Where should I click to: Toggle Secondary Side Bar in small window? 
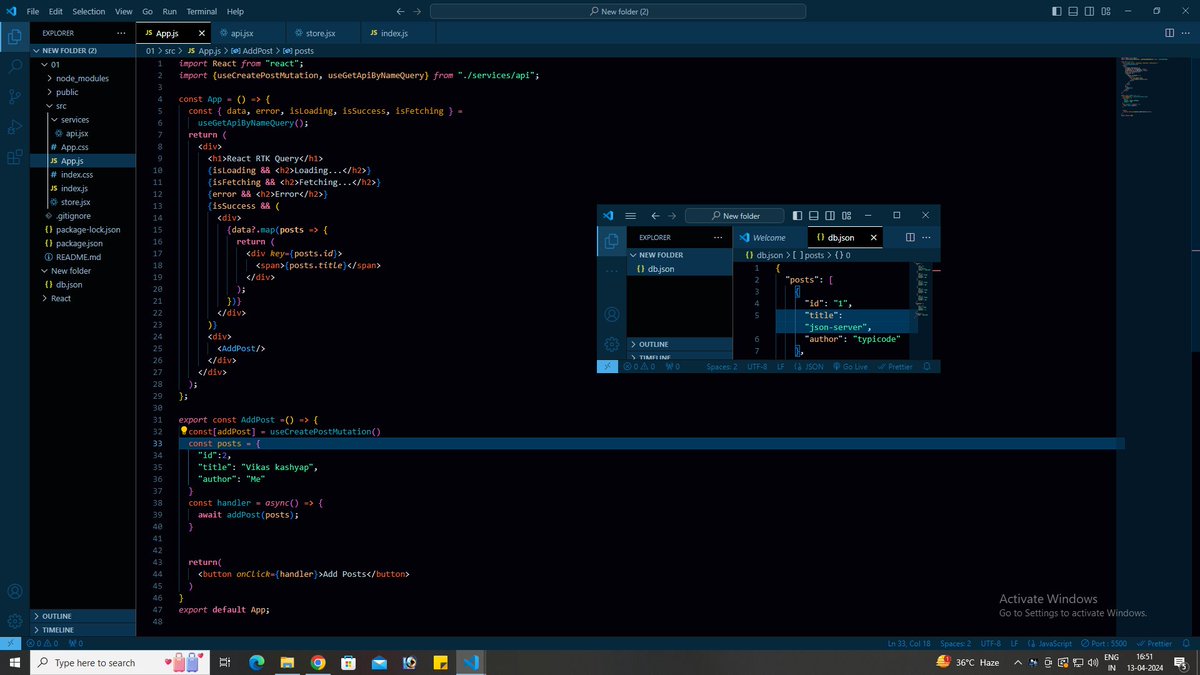[x=830, y=215]
